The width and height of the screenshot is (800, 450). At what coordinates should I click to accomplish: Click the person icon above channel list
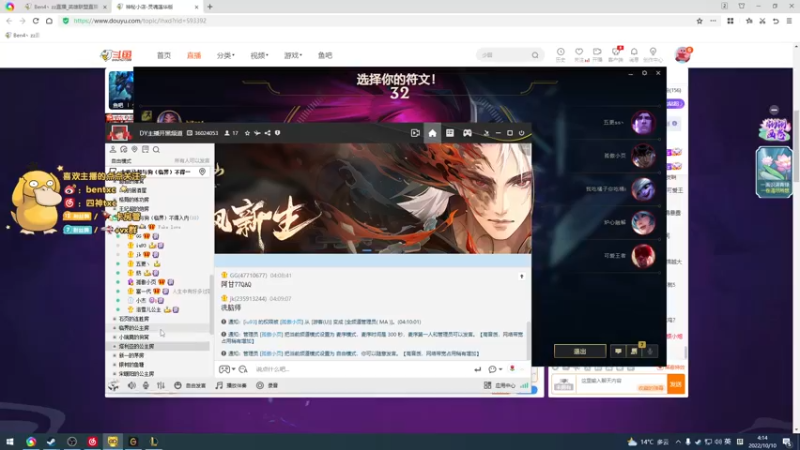click(x=113, y=149)
